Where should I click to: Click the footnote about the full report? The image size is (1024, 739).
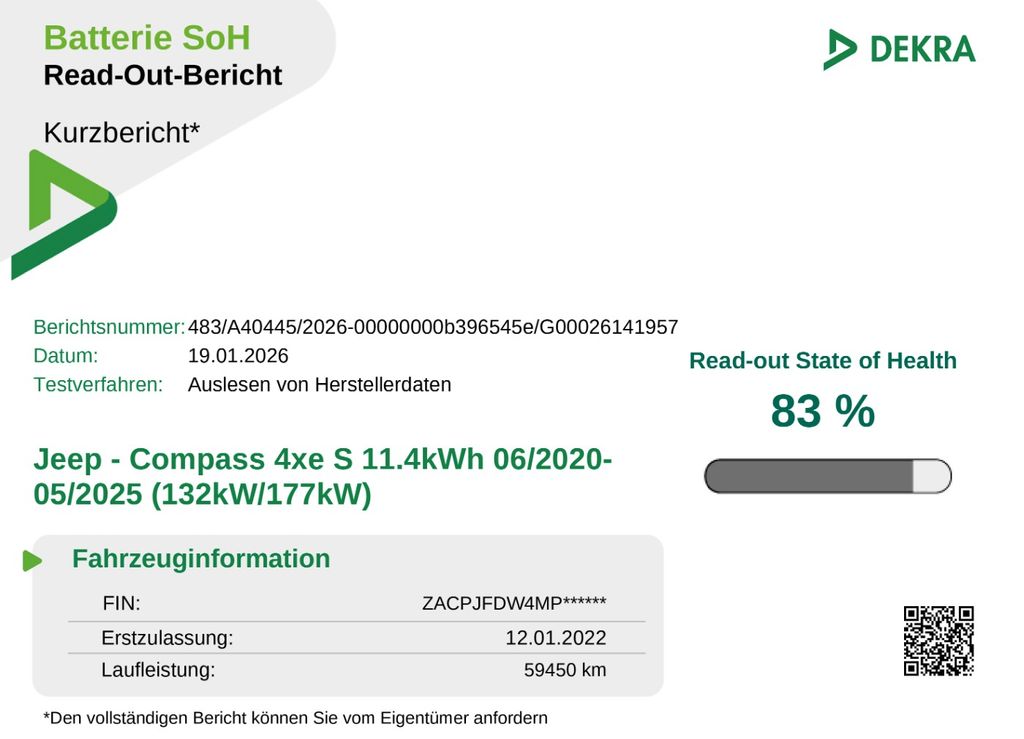pos(296,717)
